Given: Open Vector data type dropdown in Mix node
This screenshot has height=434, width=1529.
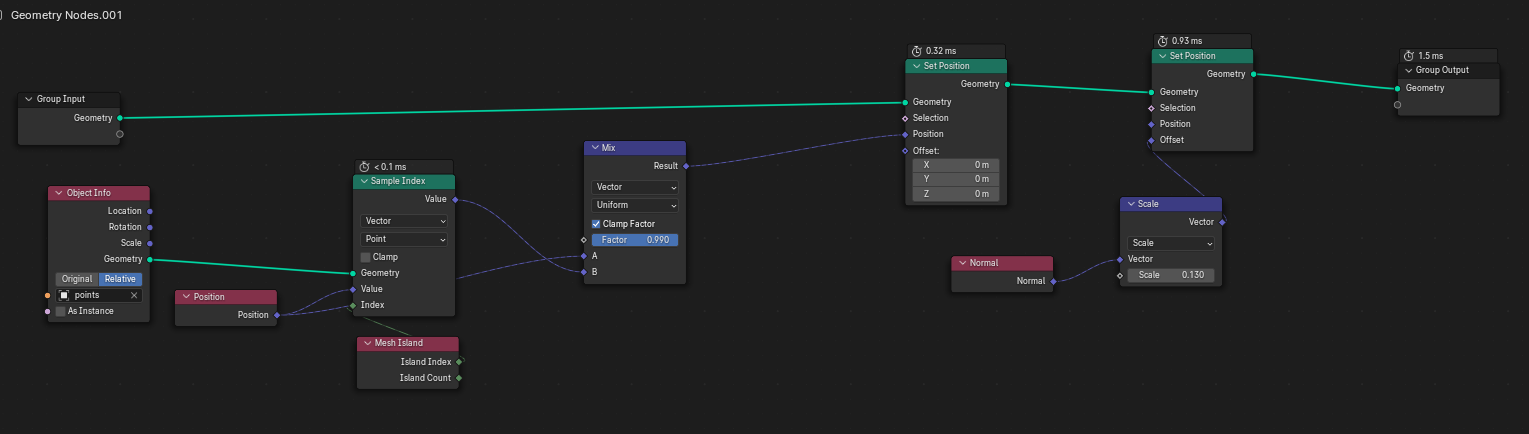Looking at the screenshot, I should pyautogui.click(x=635, y=187).
